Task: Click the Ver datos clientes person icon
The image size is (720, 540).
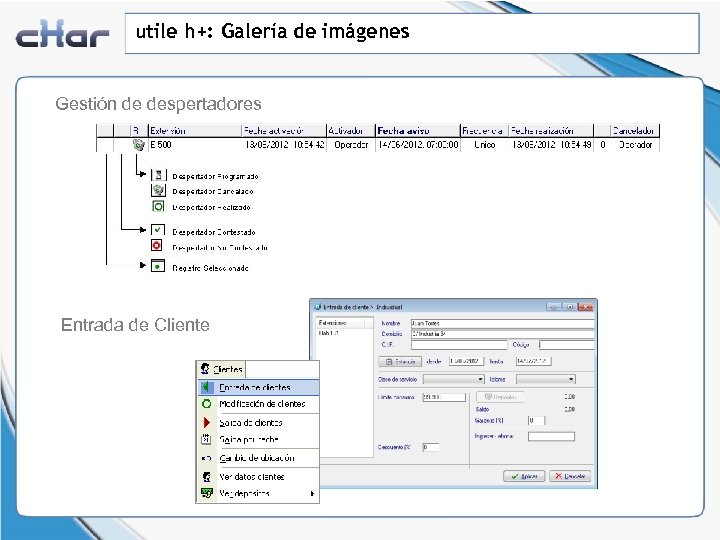Action: 207,477
